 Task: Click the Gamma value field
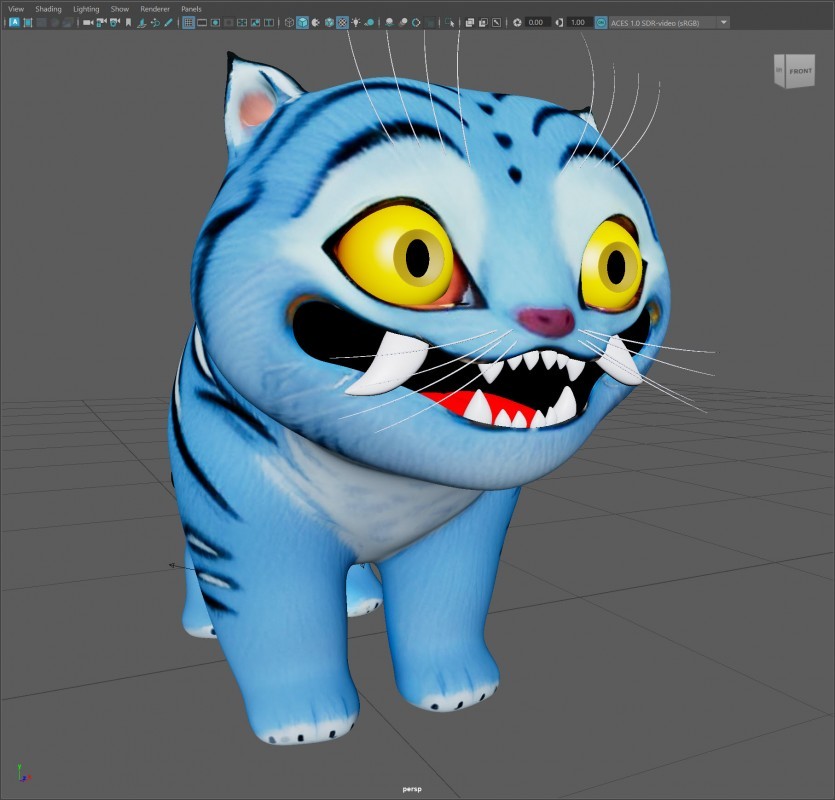click(578, 22)
